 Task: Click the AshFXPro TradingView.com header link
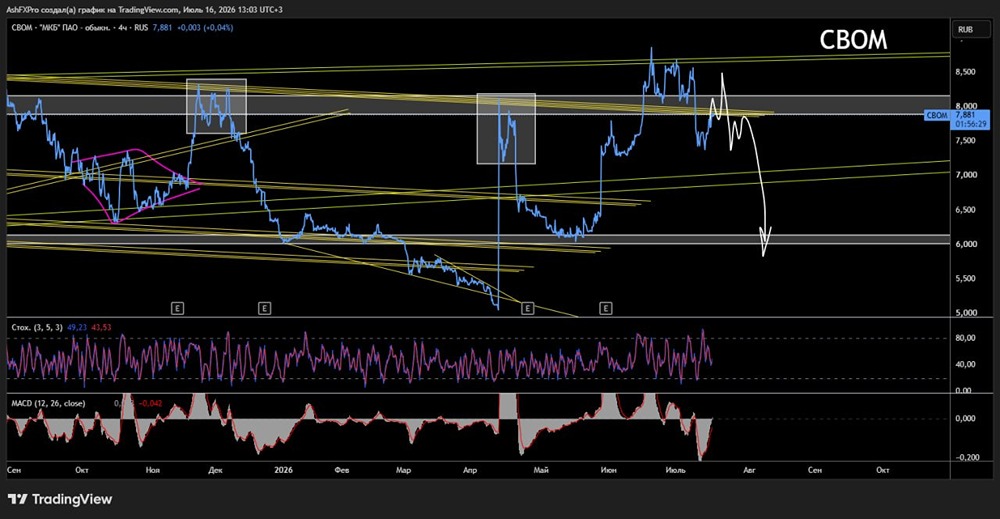143,10
